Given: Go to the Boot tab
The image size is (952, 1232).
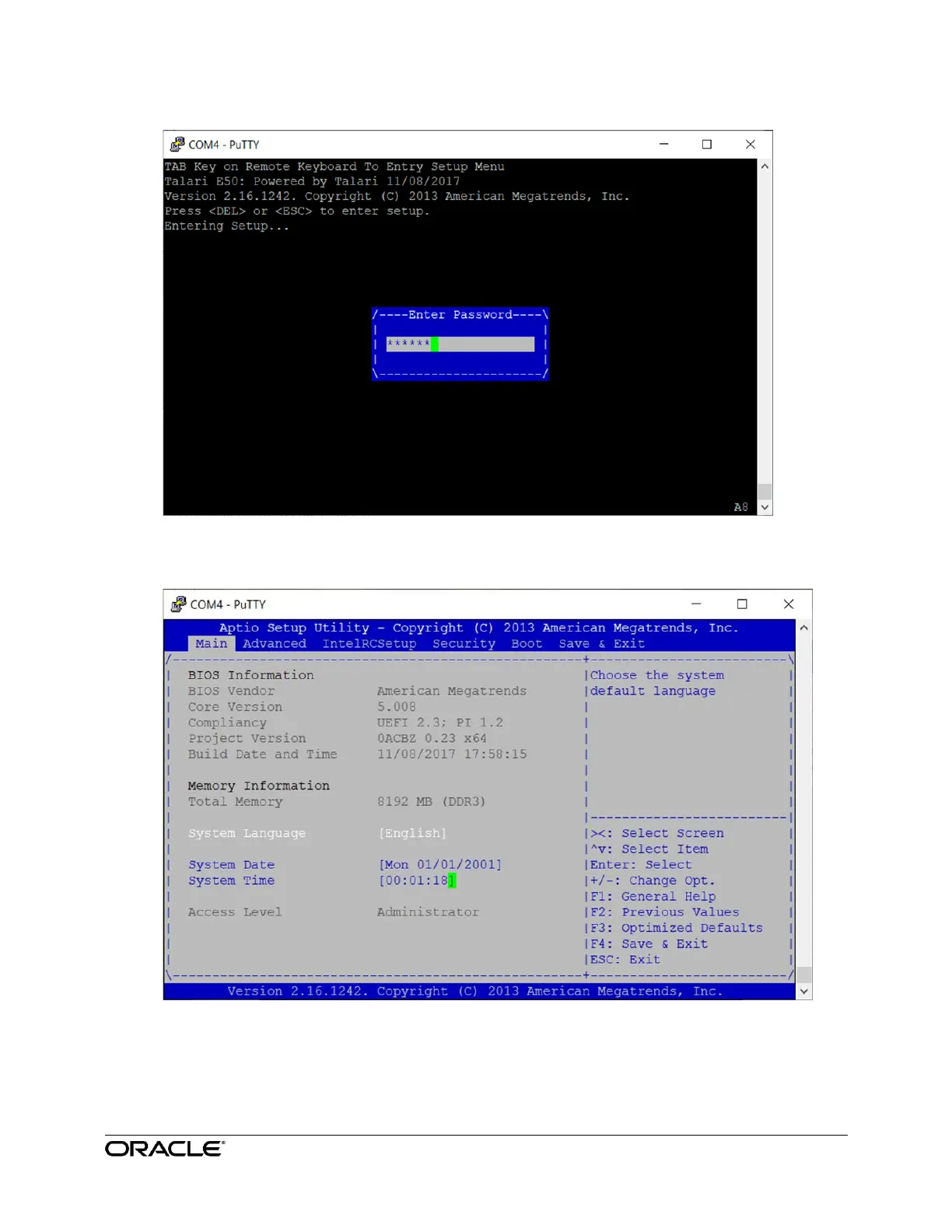Looking at the screenshot, I should (x=527, y=644).
